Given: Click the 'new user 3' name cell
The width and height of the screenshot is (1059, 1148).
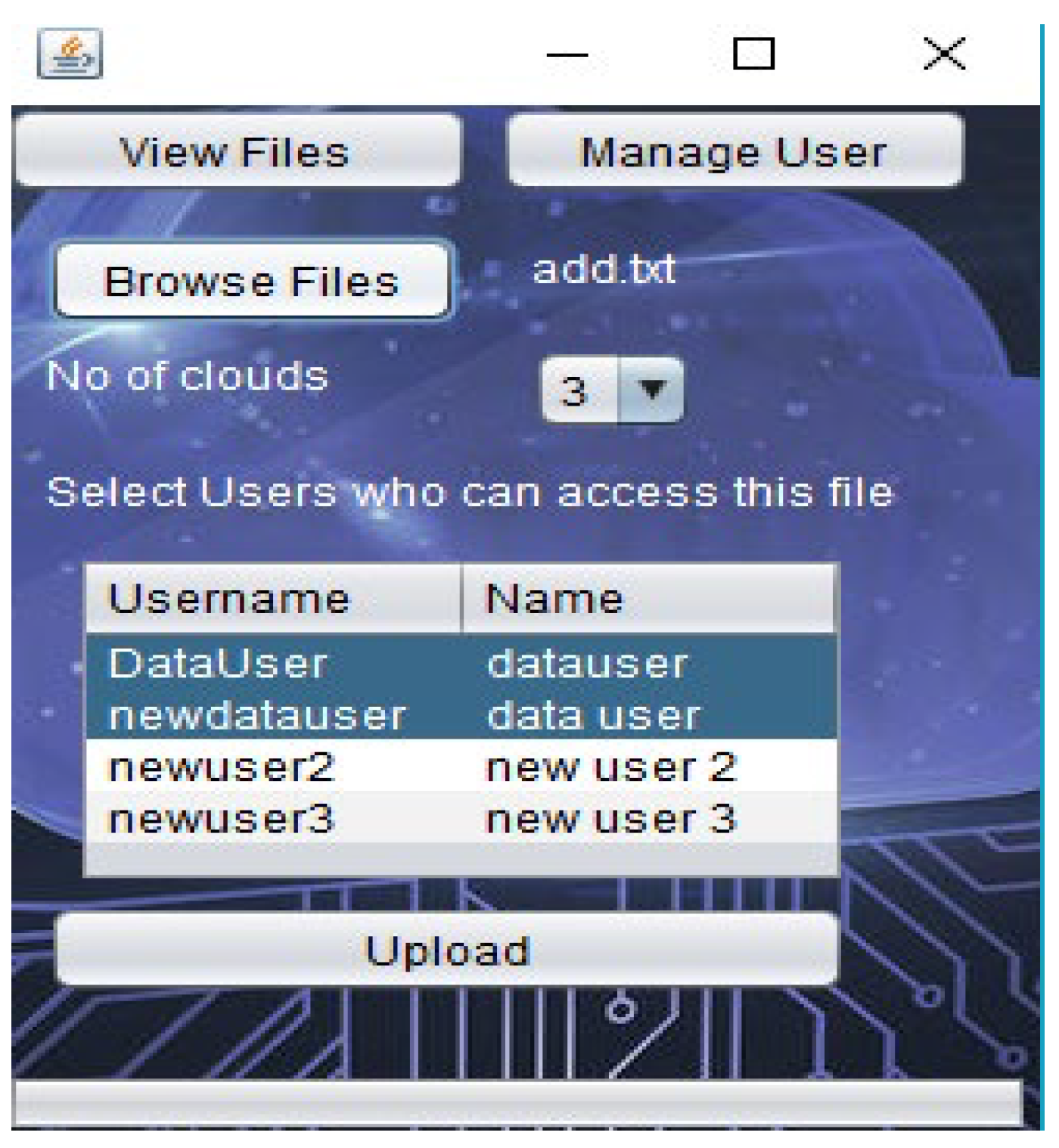Looking at the screenshot, I should click(x=611, y=818).
